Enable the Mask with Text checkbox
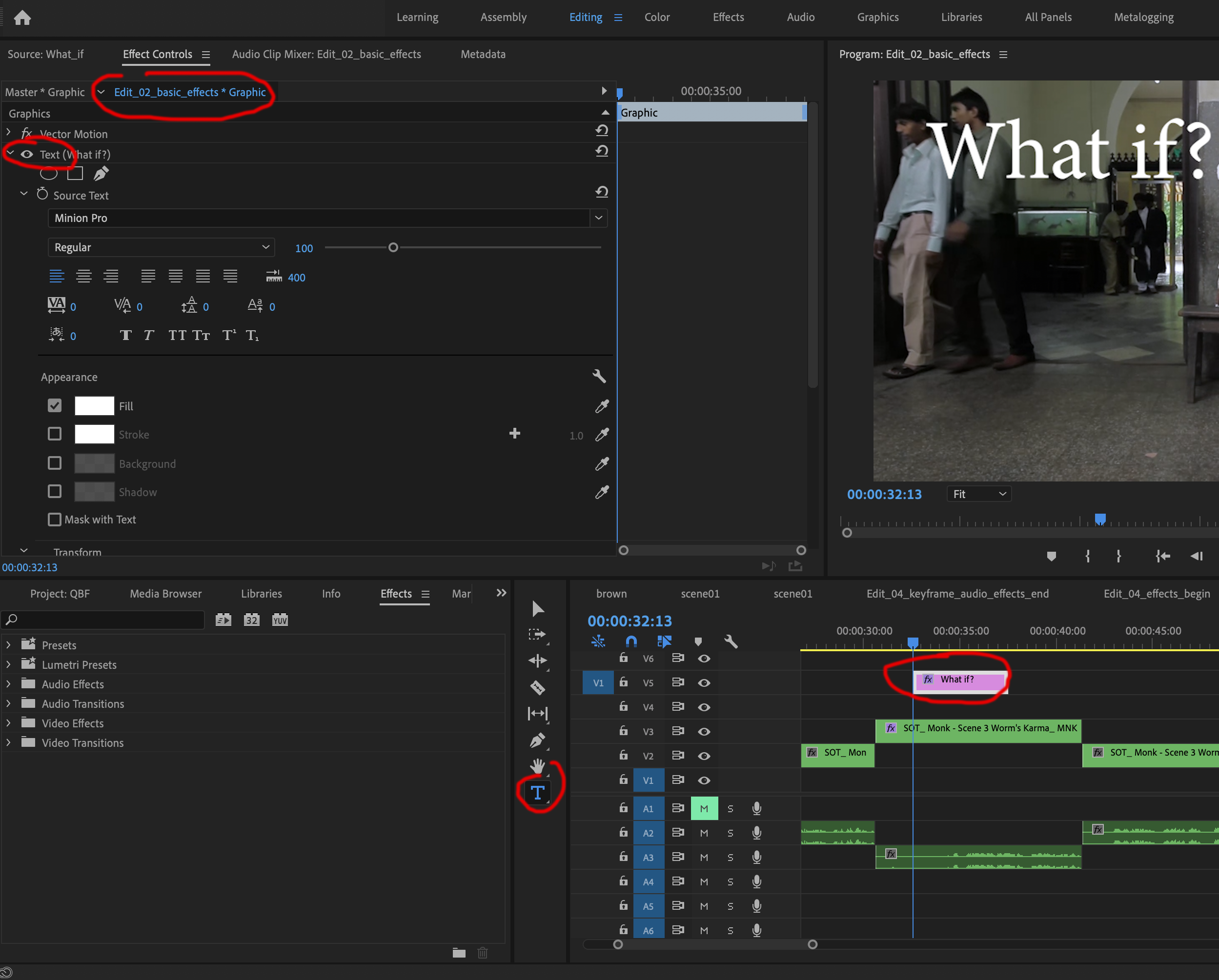The height and width of the screenshot is (980, 1219). coord(54,520)
